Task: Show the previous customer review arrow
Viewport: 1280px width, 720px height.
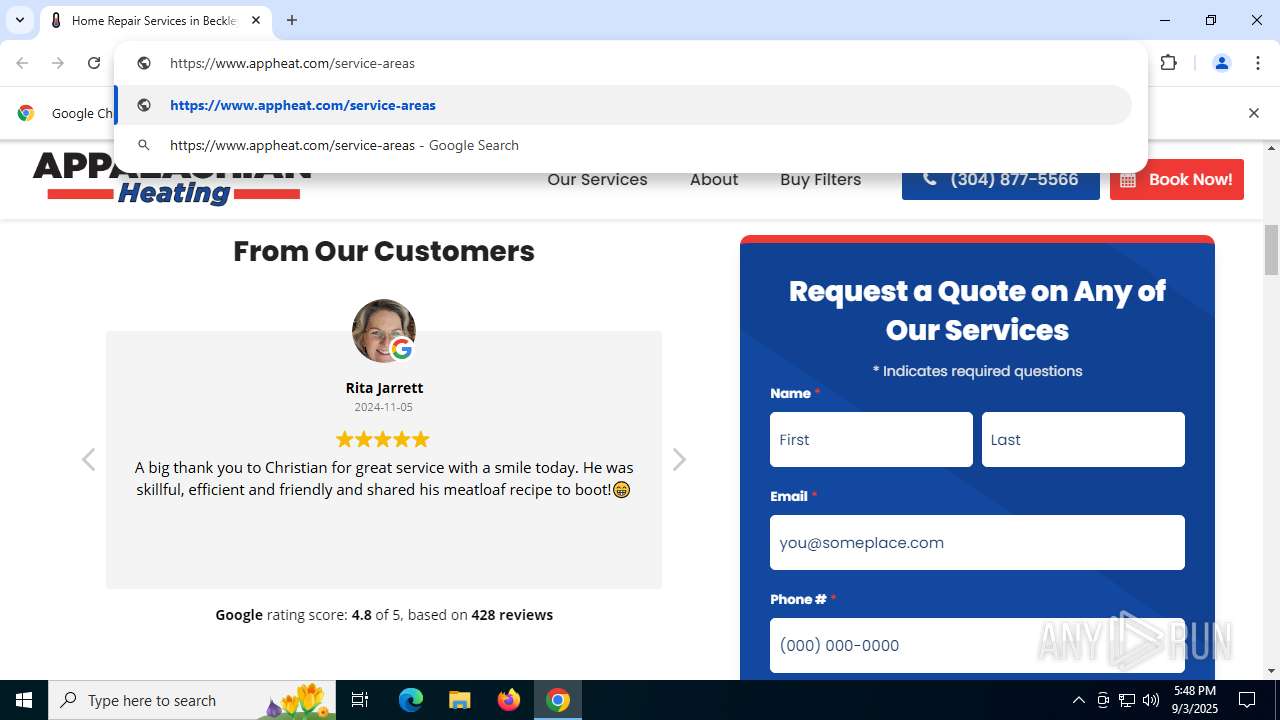Action: [88, 459]
